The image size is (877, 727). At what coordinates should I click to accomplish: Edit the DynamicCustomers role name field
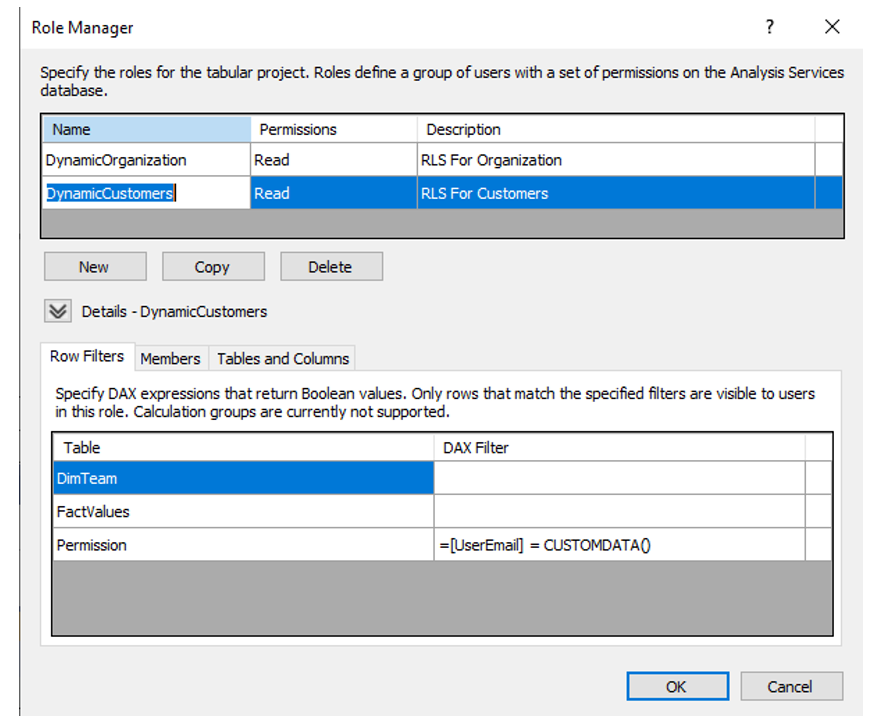click(145, 193)
